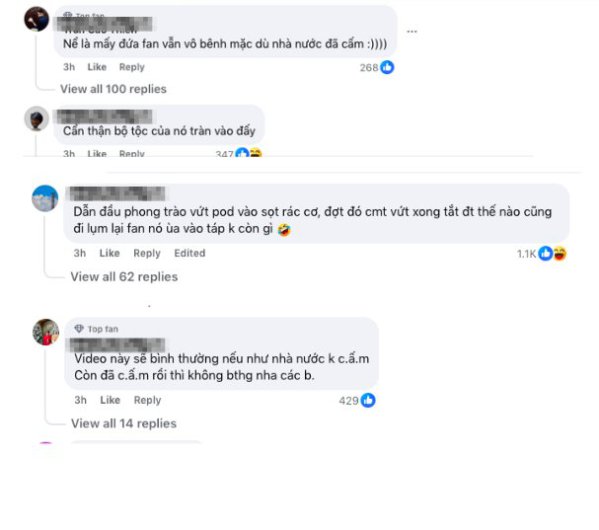Open profile picture of 'Dẫn đầu phong trào' commenter

[45, 198]
